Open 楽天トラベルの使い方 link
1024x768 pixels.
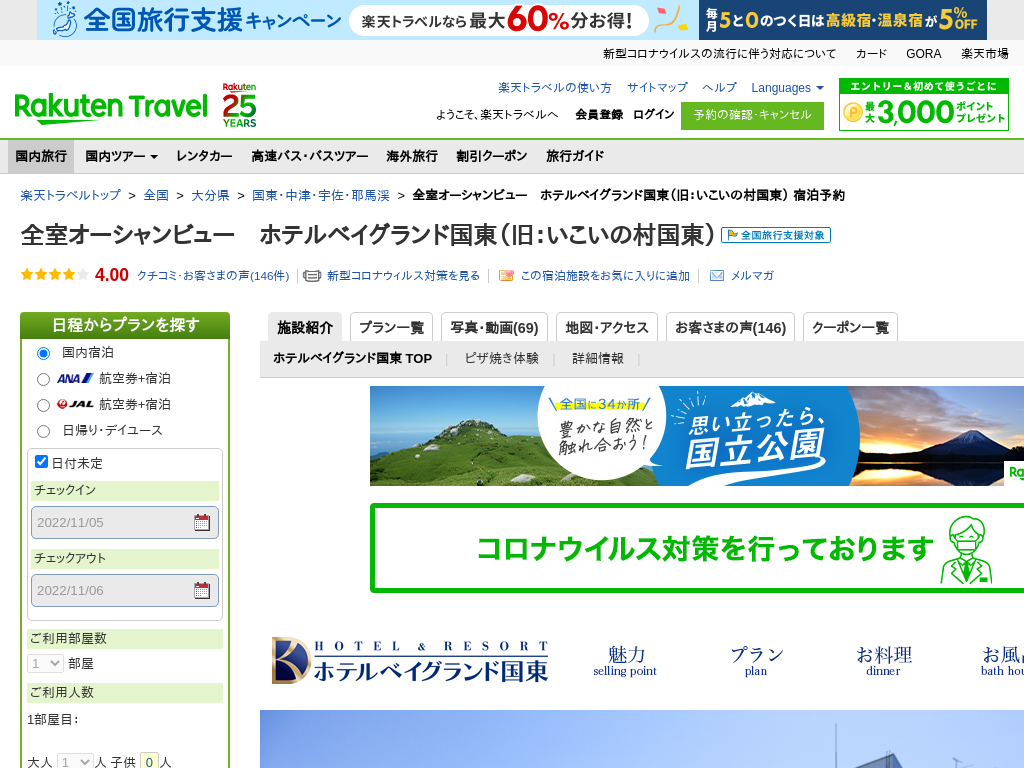coord(554,88)
